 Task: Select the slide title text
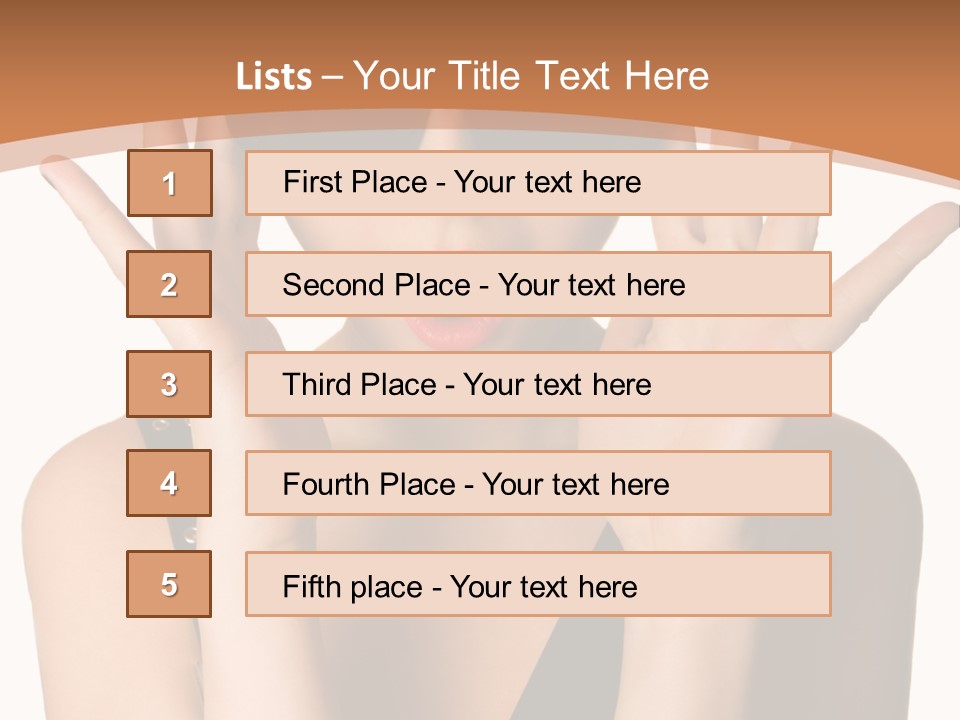point(473,76)
